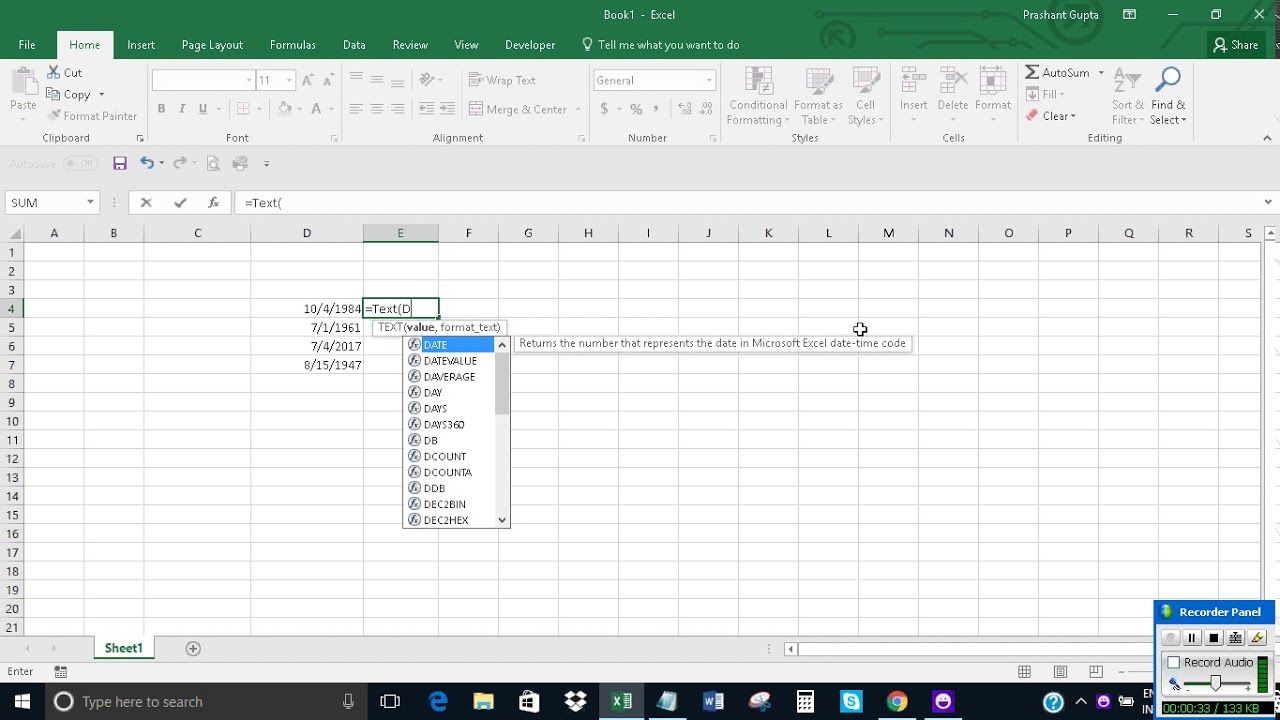Click the Wrap Text button

tap(503, 80)
